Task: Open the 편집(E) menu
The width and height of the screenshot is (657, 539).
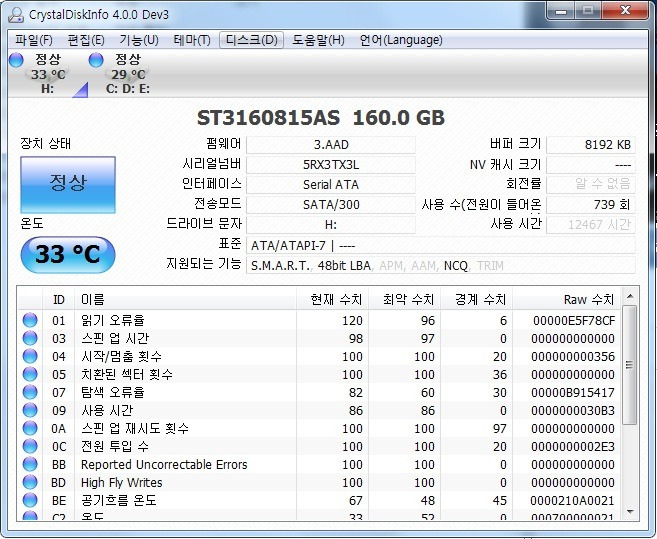Action: (x=86, y=40)
